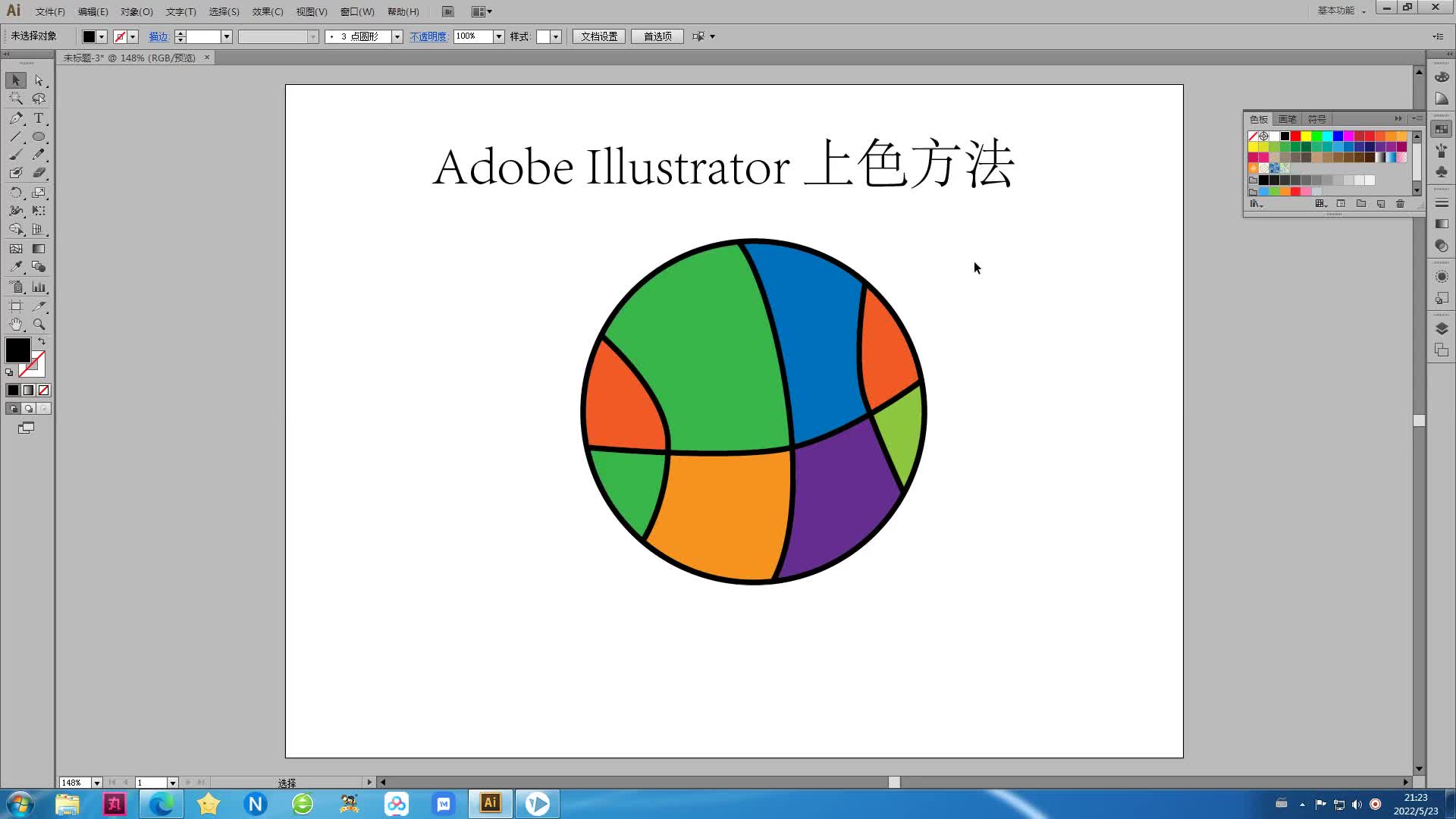Switch to the 画笔 panel tab
The height and width of the screenshot is (819, 1456).
[x=1287, y=119]
